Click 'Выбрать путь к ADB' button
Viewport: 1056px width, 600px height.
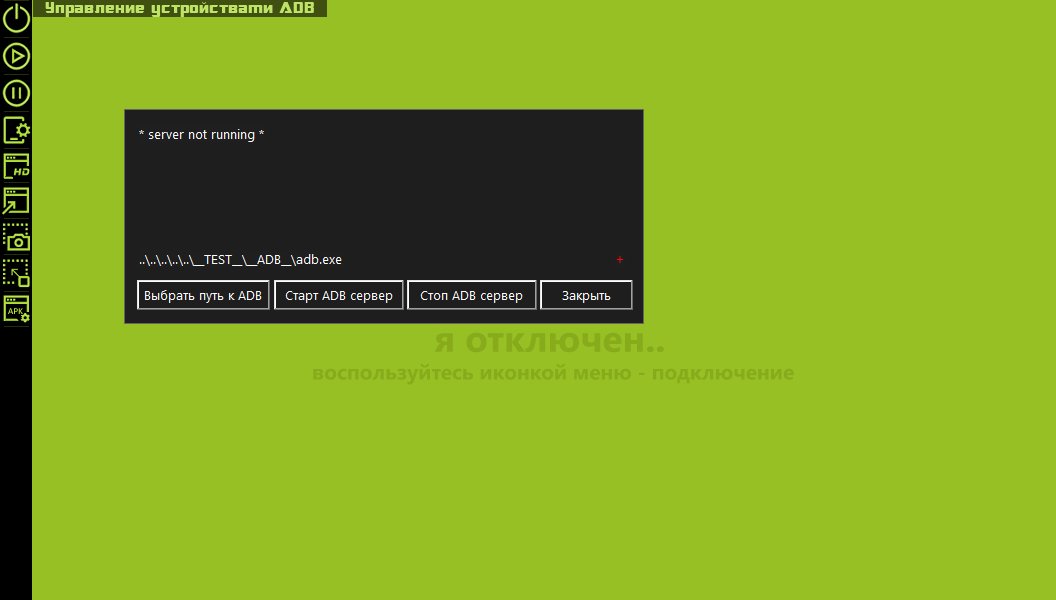click(x=203, y=295)
